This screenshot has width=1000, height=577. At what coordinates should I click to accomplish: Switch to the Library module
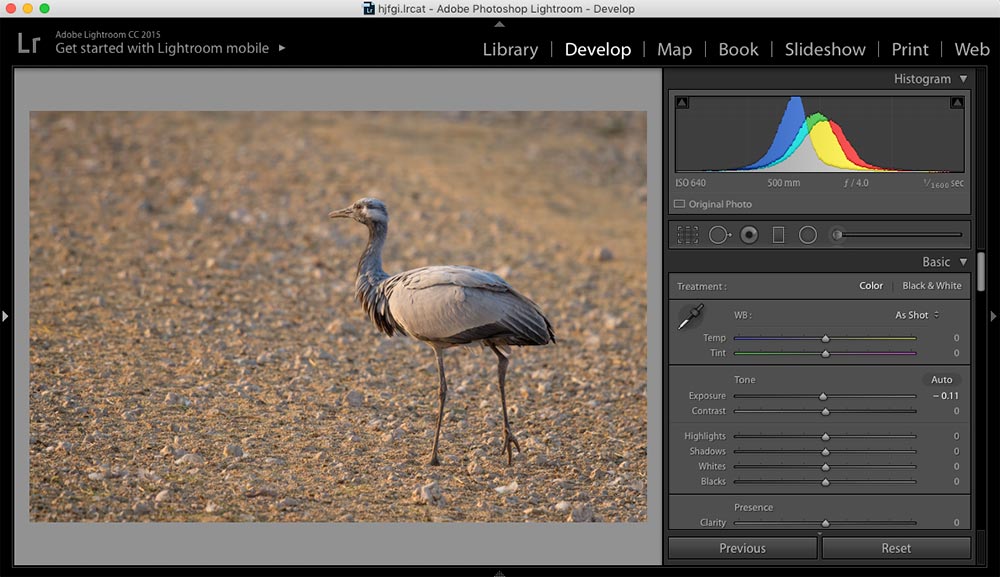pyautogui.click(x=510, y=49)
